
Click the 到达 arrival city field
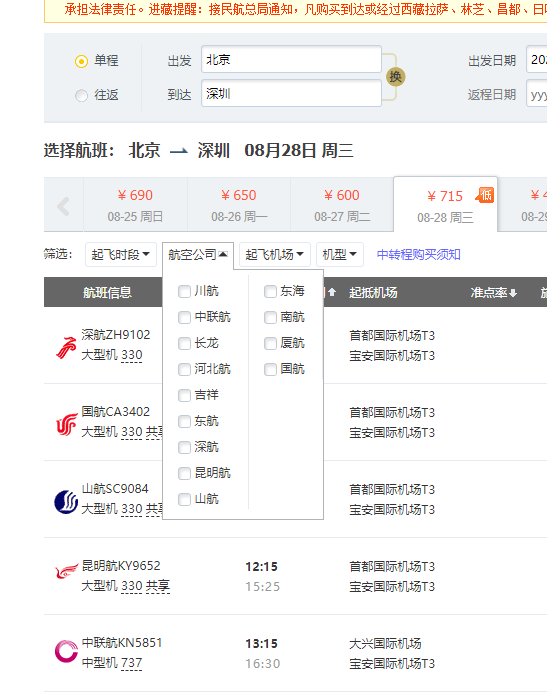(x=291, y=93)
